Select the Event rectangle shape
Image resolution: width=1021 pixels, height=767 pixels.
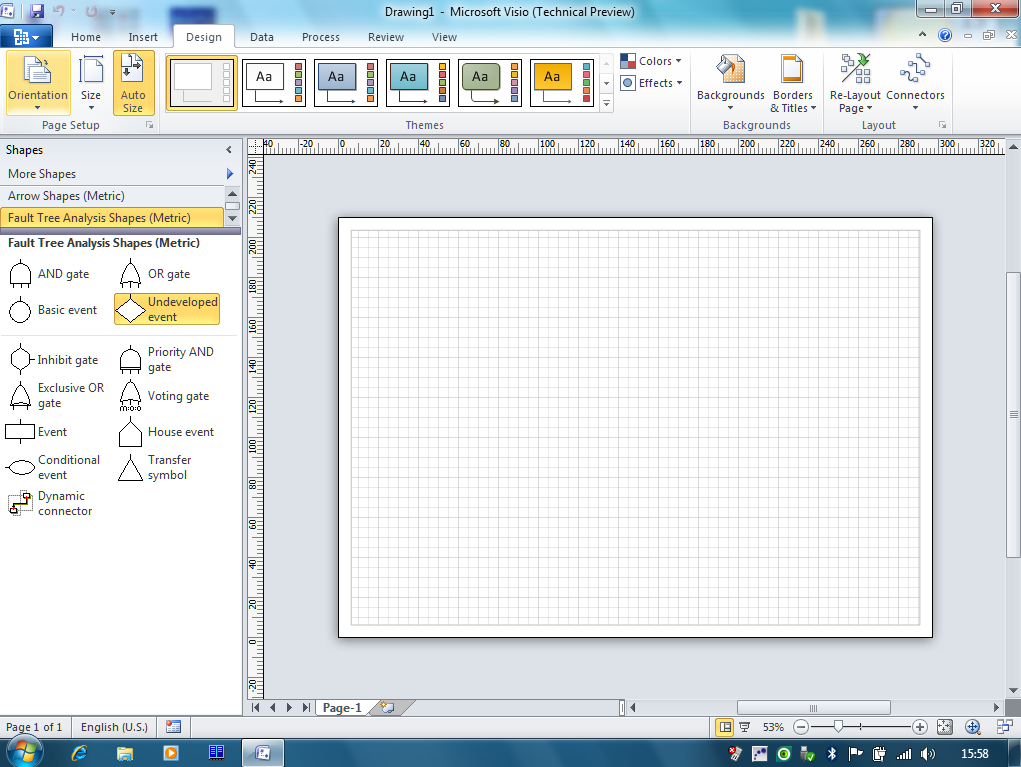click(36, 432)
